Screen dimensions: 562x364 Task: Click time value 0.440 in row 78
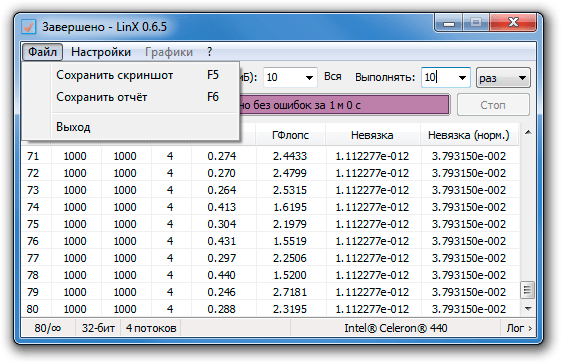coord(222,275)
